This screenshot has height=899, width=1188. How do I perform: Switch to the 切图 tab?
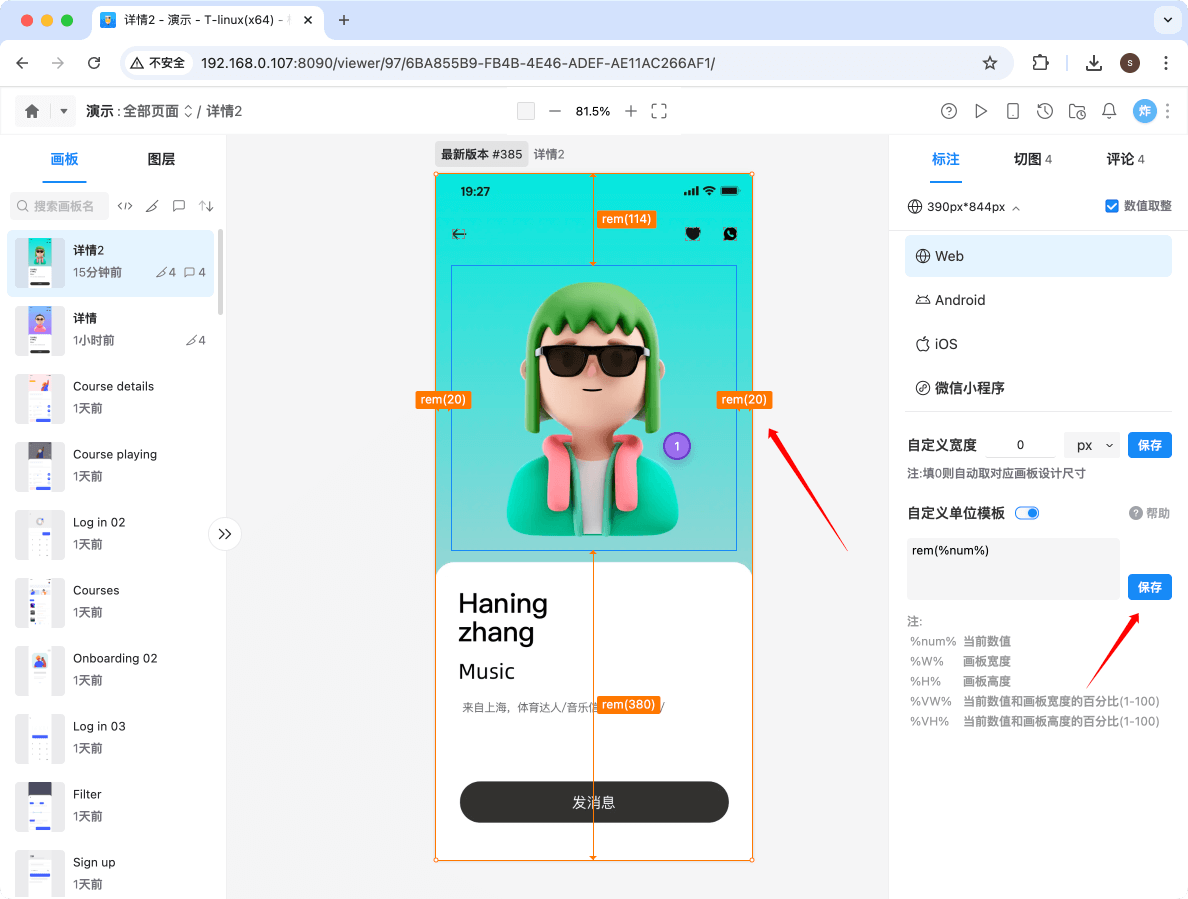[1032, 159]
